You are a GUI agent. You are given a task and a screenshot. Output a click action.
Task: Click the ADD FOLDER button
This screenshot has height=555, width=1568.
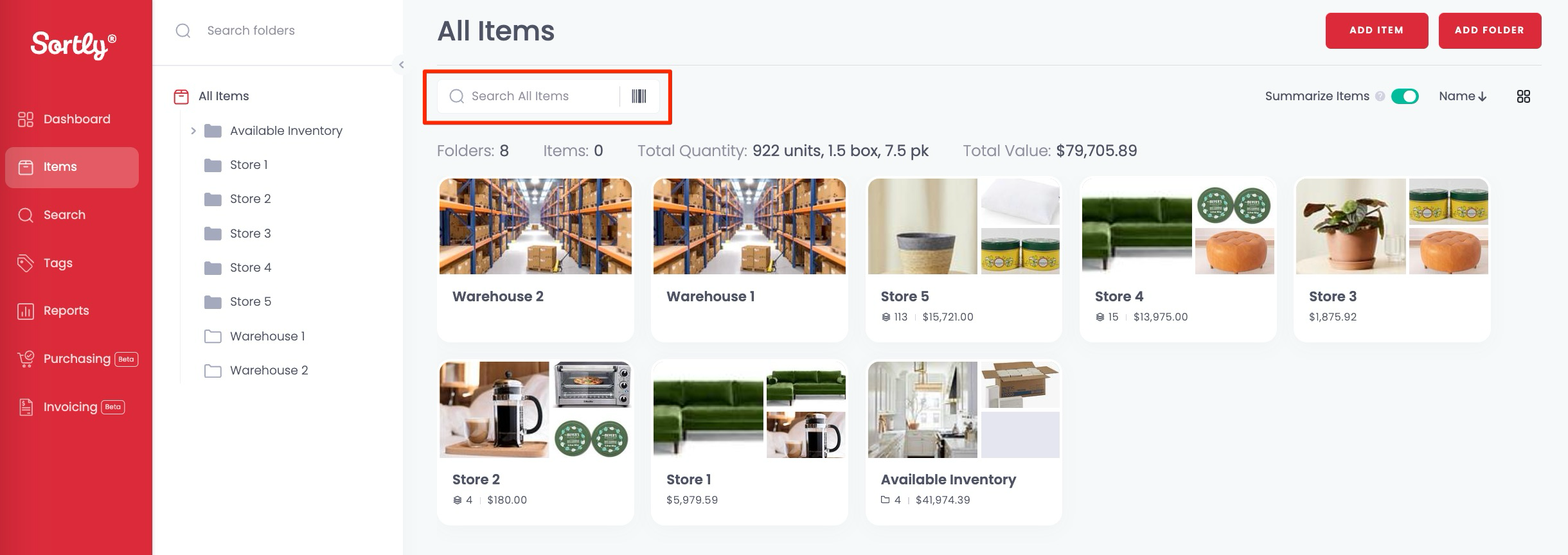coord(1489,30)
